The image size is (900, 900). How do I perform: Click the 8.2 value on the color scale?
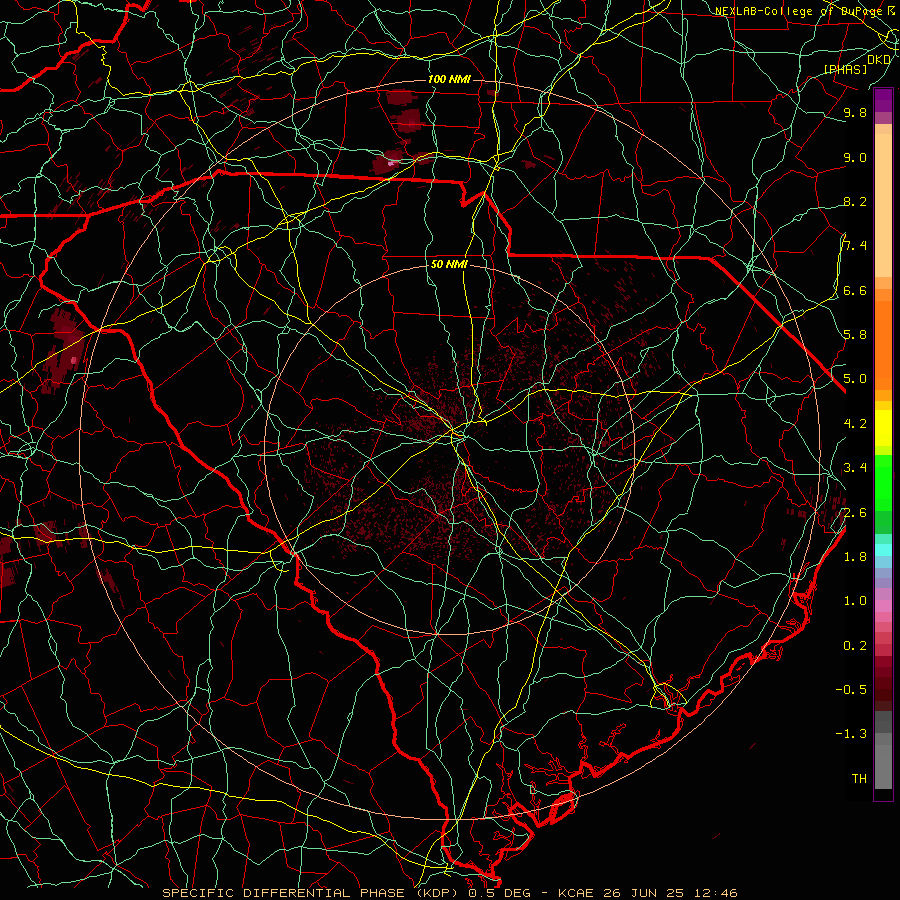[x=855, y=201]
